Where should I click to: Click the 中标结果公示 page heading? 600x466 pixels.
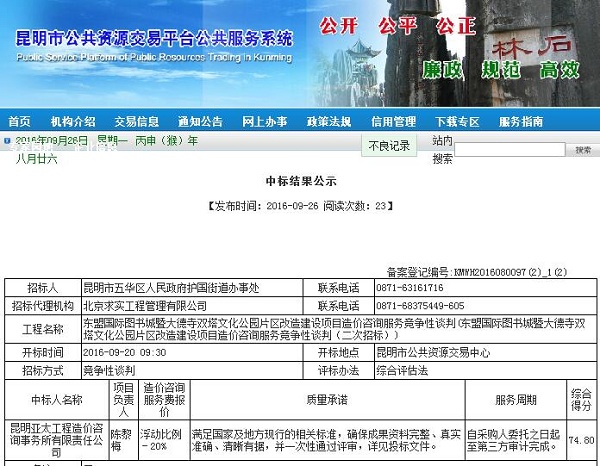click(x=300, y=181)
